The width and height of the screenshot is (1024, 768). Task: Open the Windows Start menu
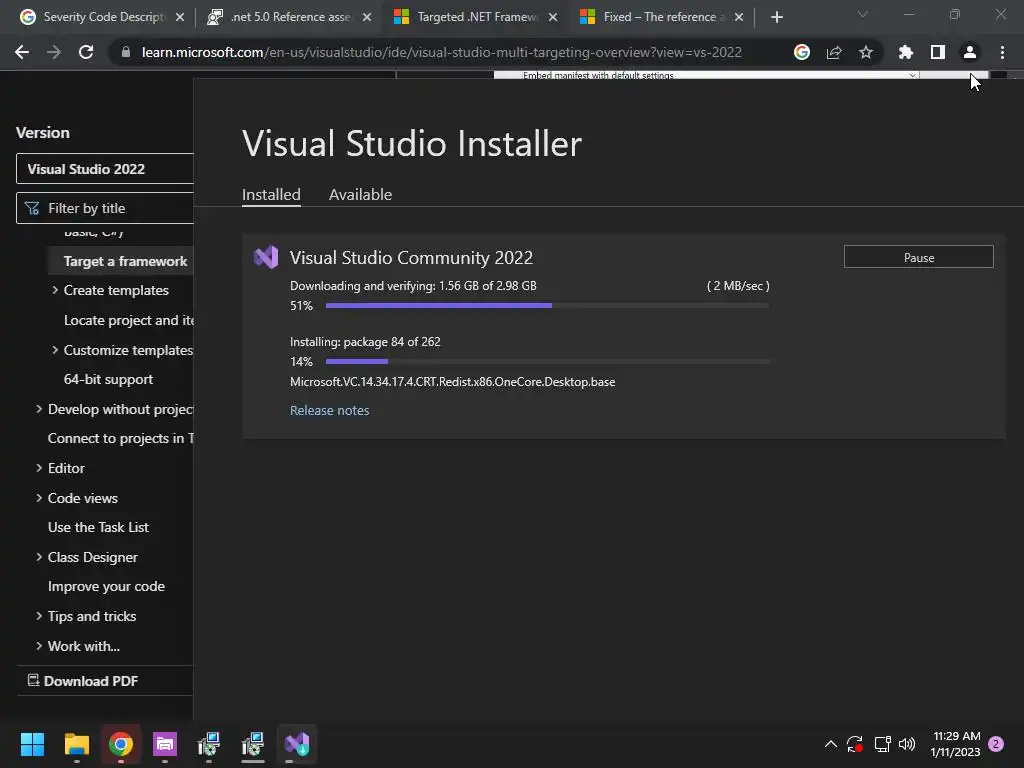tap(32, 744)
